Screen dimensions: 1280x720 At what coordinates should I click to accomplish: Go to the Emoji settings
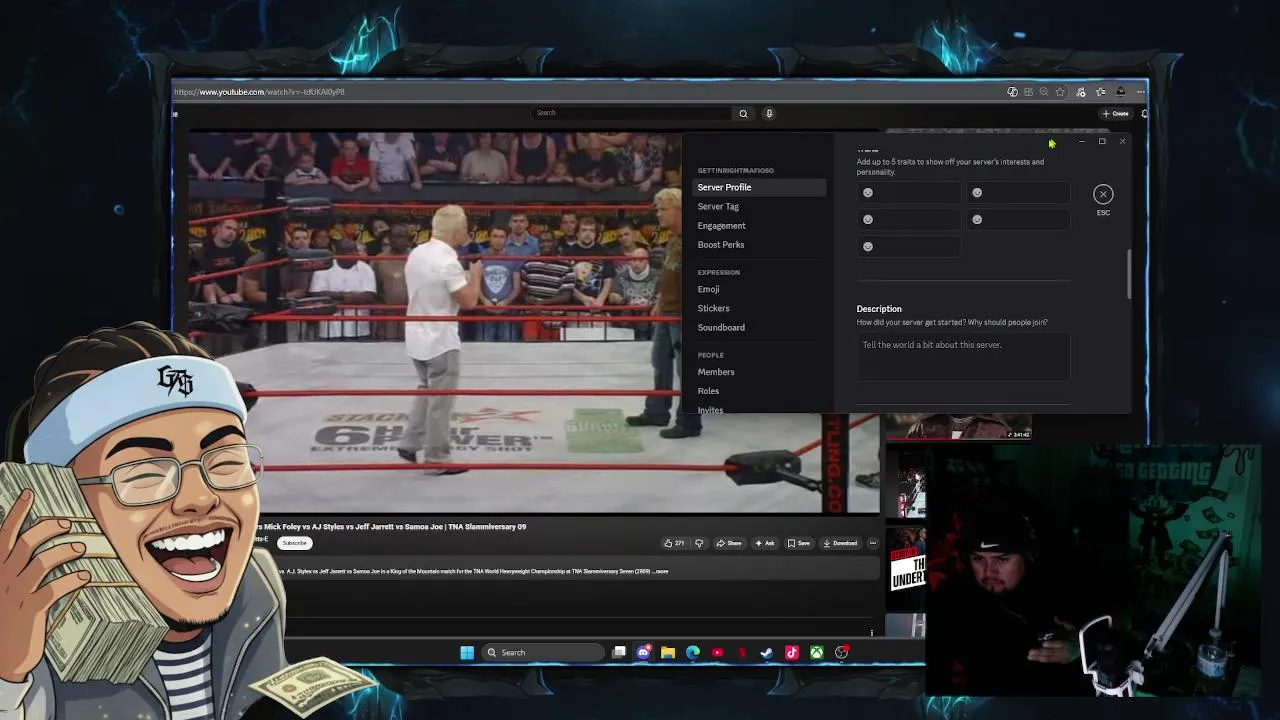click(708, 289)
